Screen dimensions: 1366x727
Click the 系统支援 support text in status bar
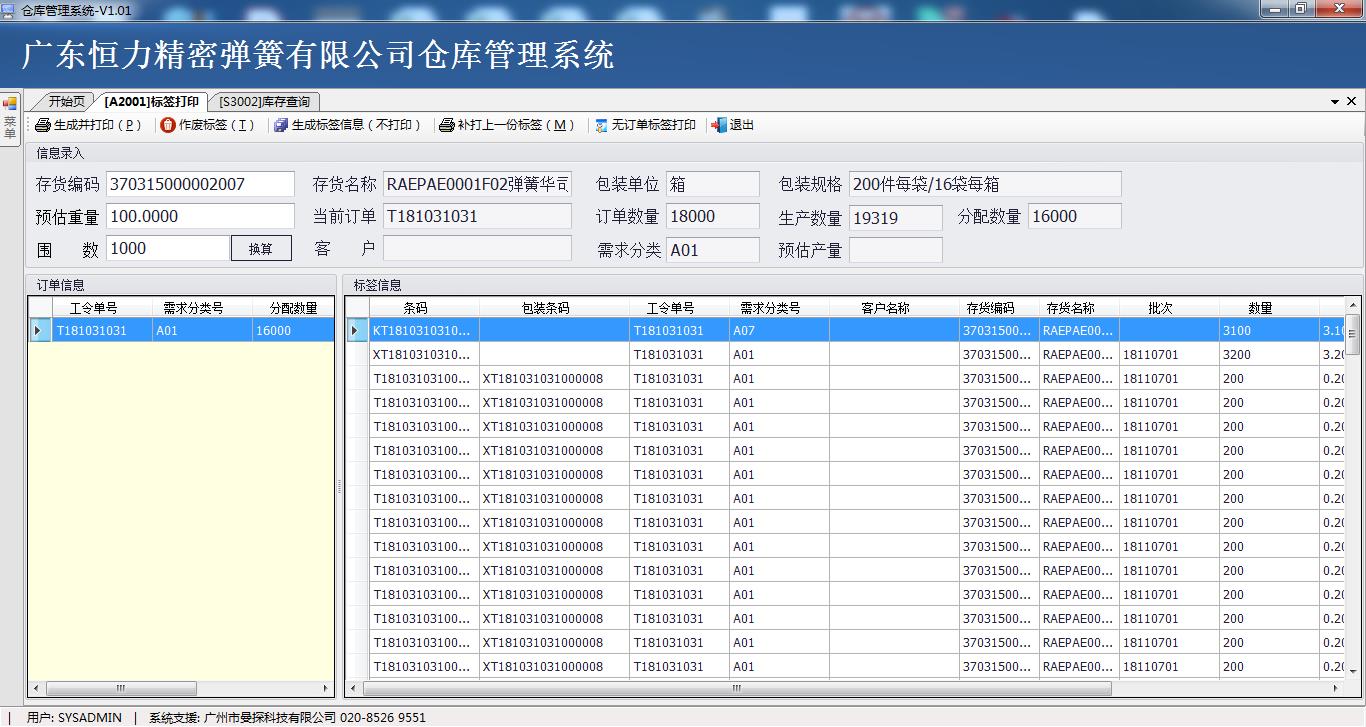(x=287, y=717)
